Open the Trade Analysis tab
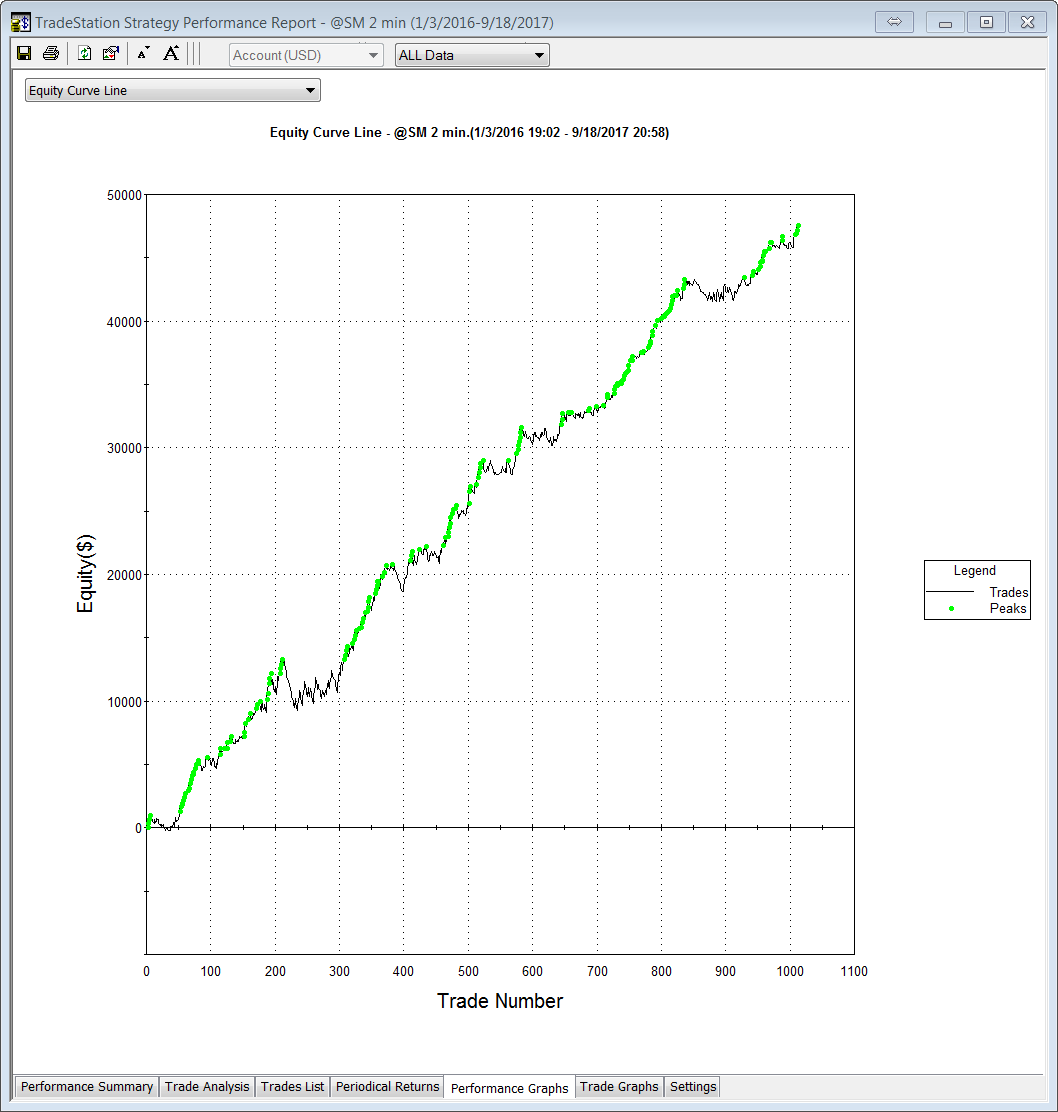The height and width of the screenshot is (1112, 1058). point(207,1087)
